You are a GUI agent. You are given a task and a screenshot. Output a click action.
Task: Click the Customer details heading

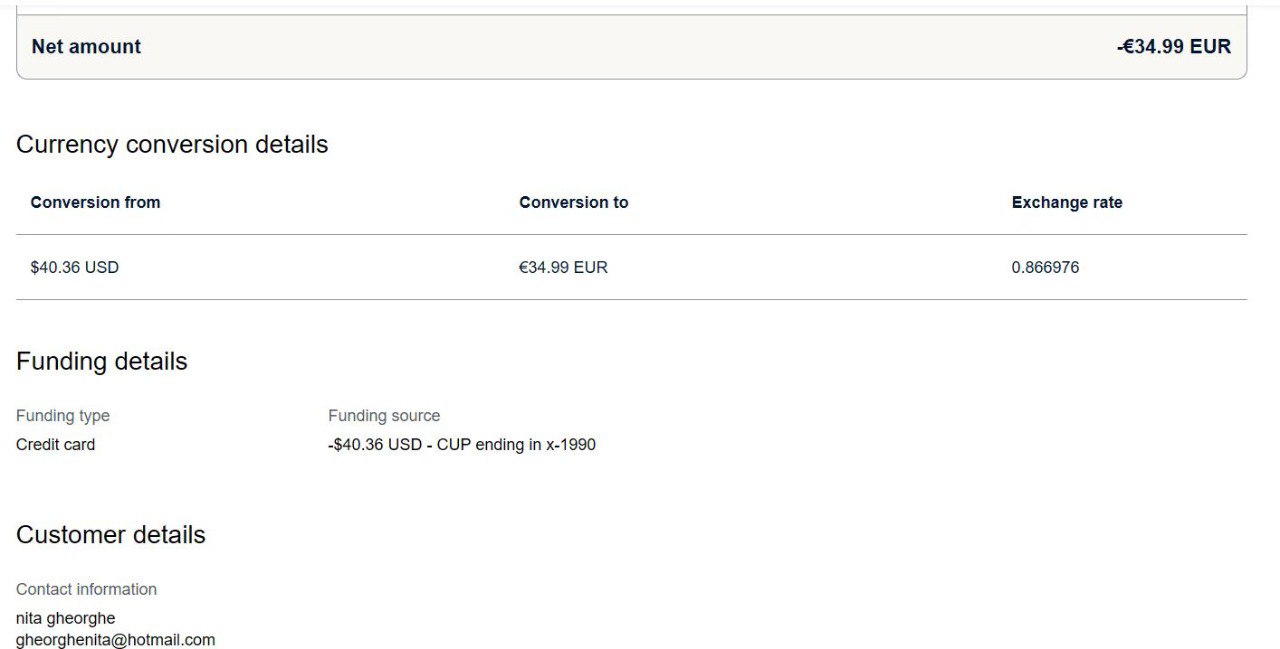111,535
